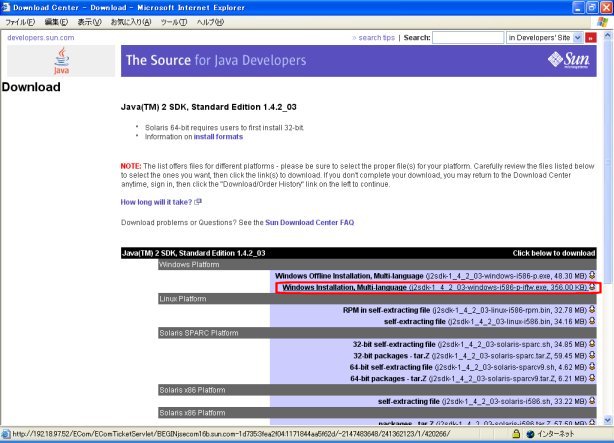Click download icon for Windows Offline Installation
Viewport: 614px width, 443px height.
click(592, 275)
